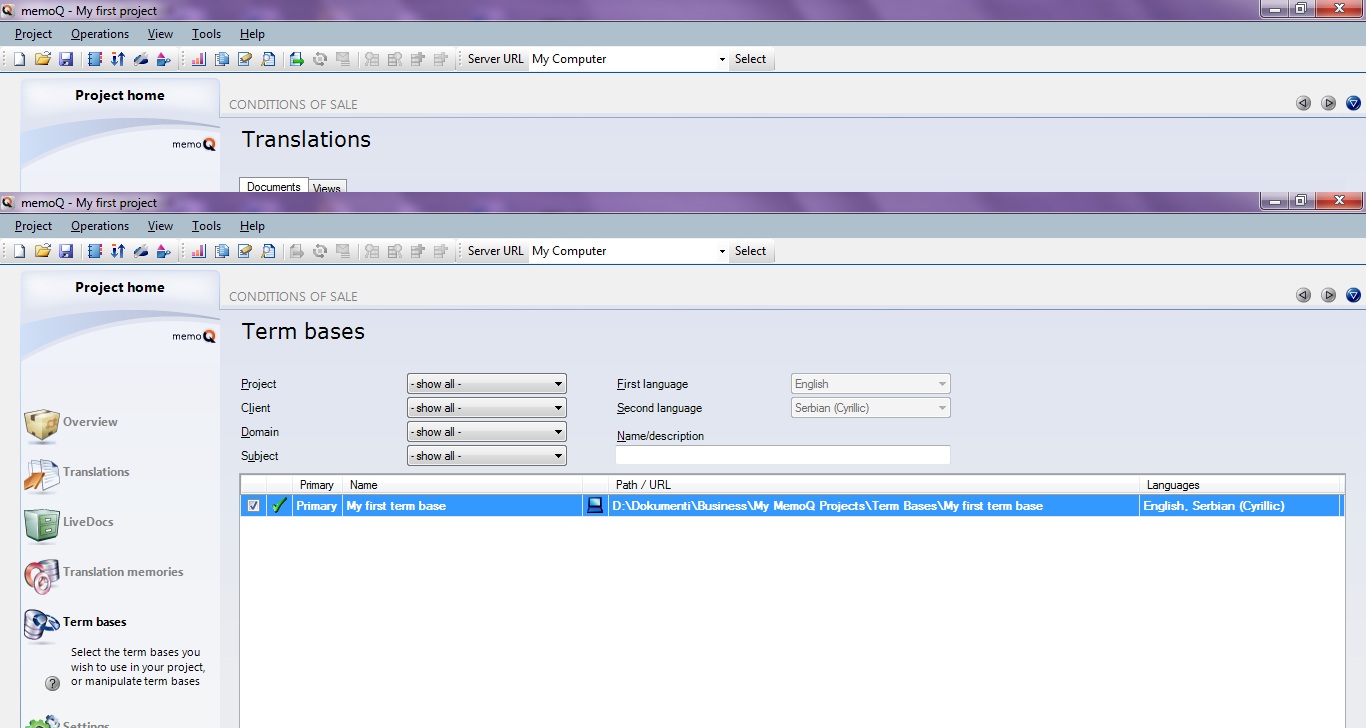Click Select button in Translations window

click(750, 59)
